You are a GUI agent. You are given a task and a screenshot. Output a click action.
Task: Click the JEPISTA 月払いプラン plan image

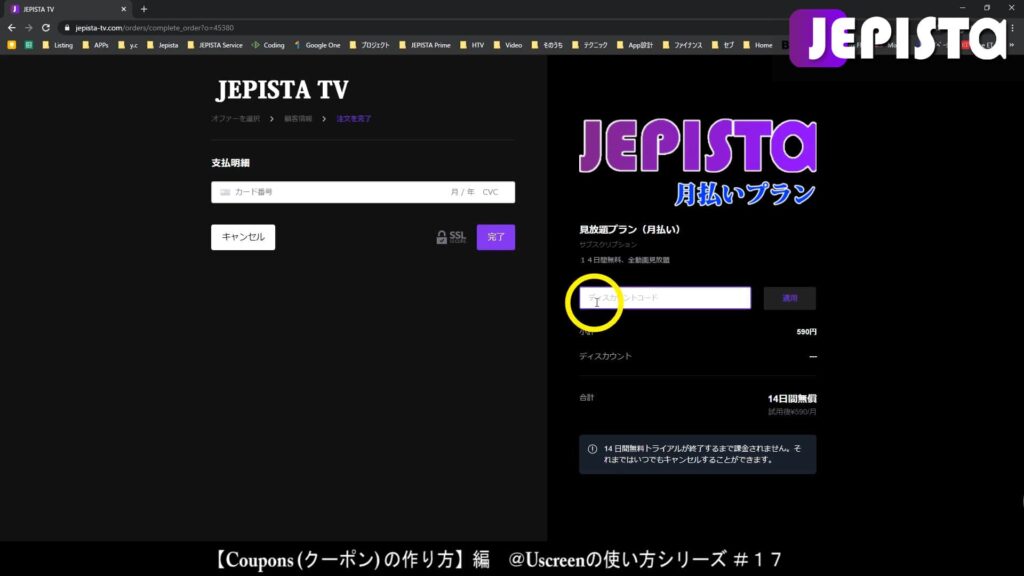coord(697,162)
